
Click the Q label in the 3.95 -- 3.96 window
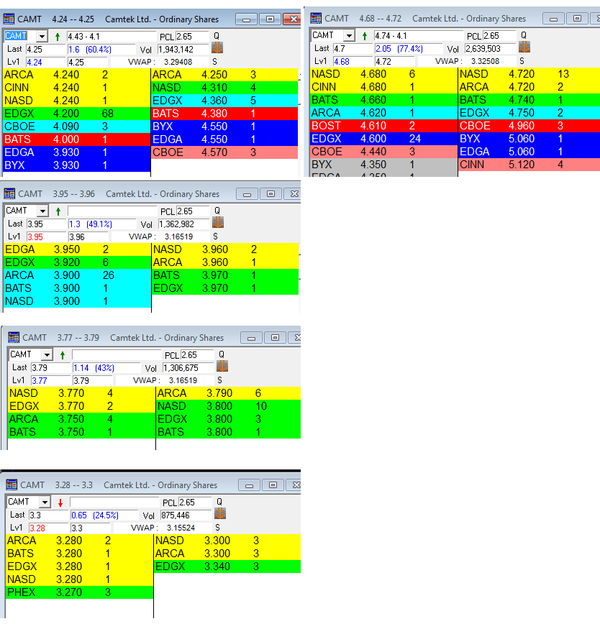click(220, 210)
